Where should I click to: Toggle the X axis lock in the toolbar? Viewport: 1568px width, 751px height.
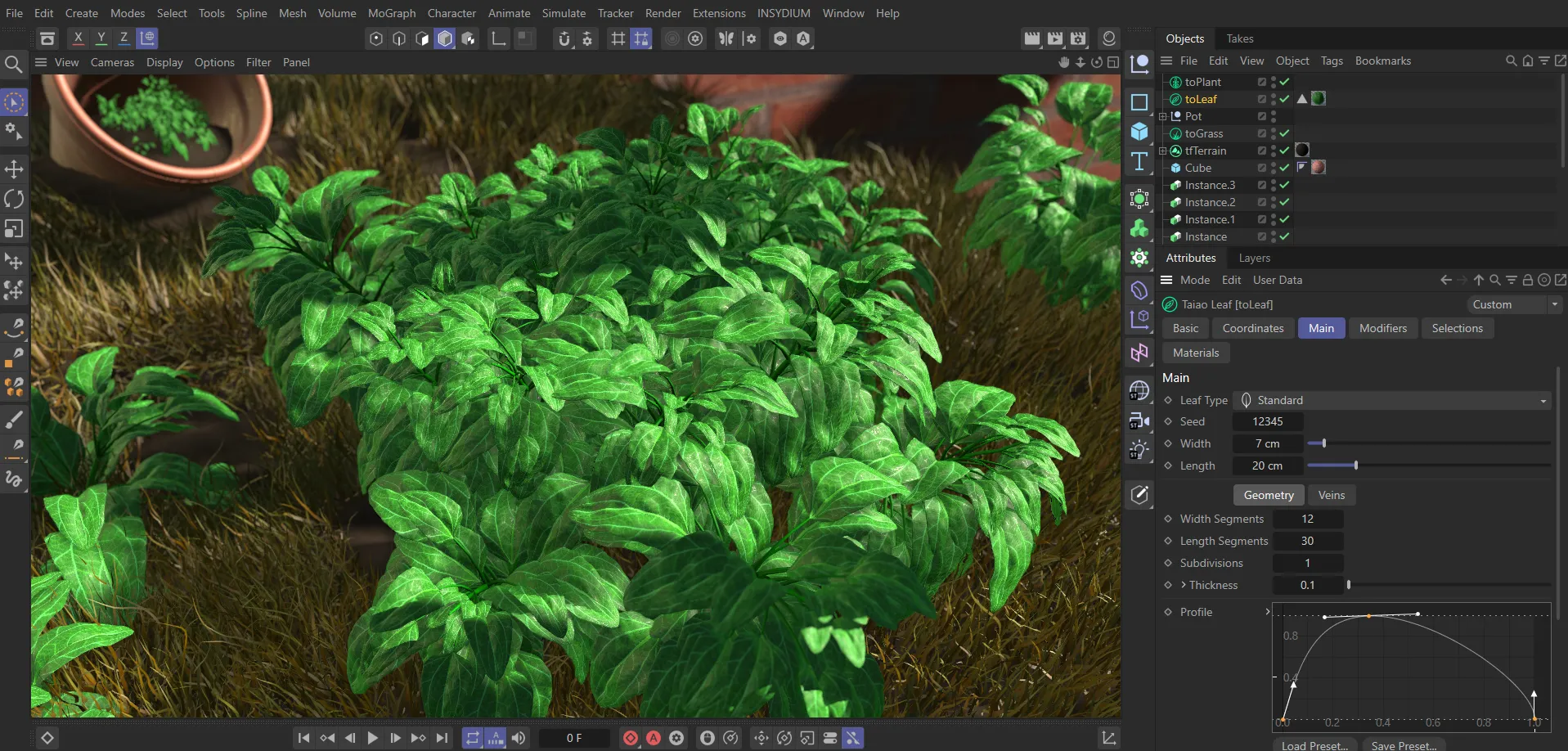coord(78,38)
